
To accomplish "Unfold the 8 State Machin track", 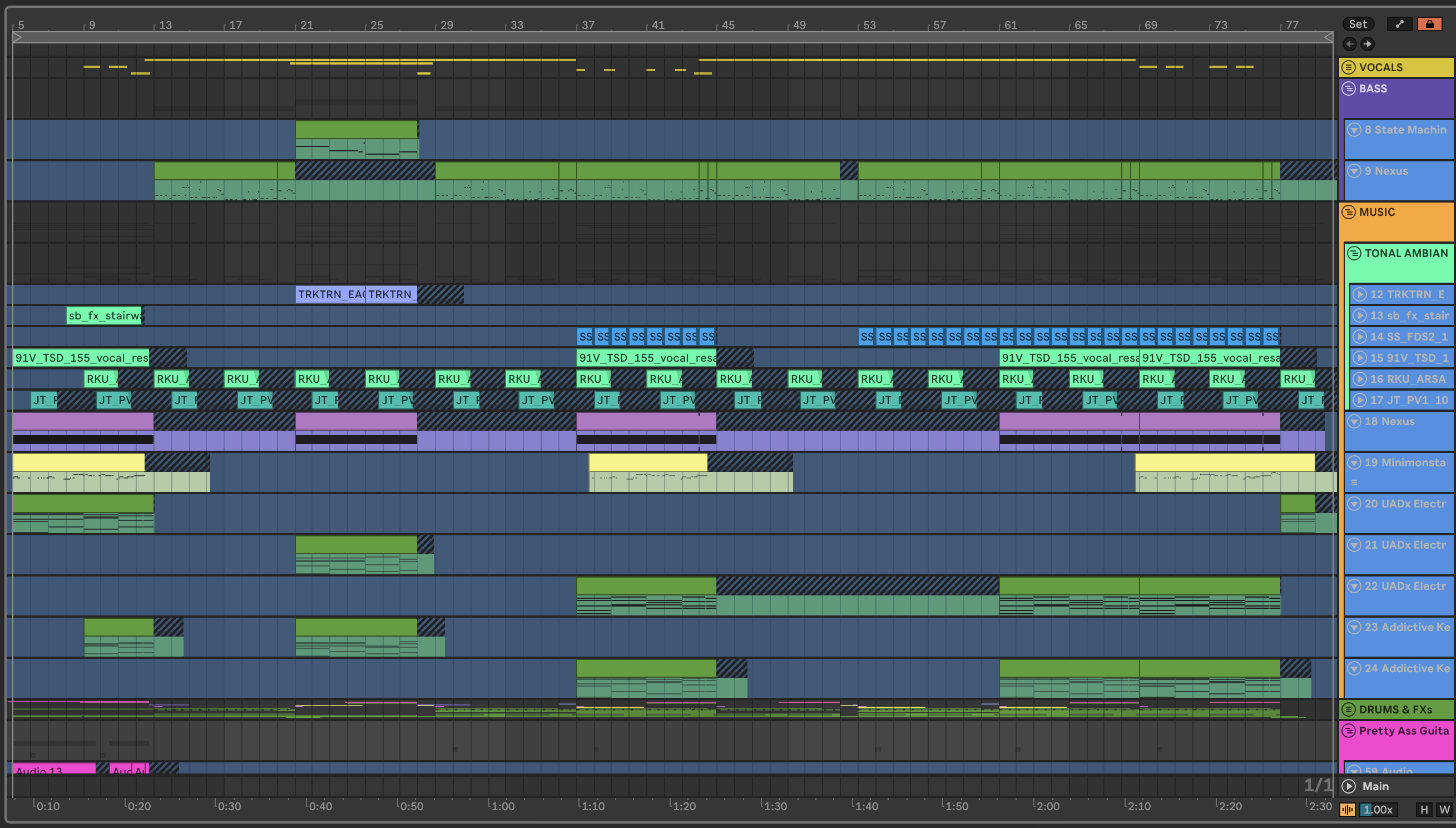I will tap(1354, 130).
